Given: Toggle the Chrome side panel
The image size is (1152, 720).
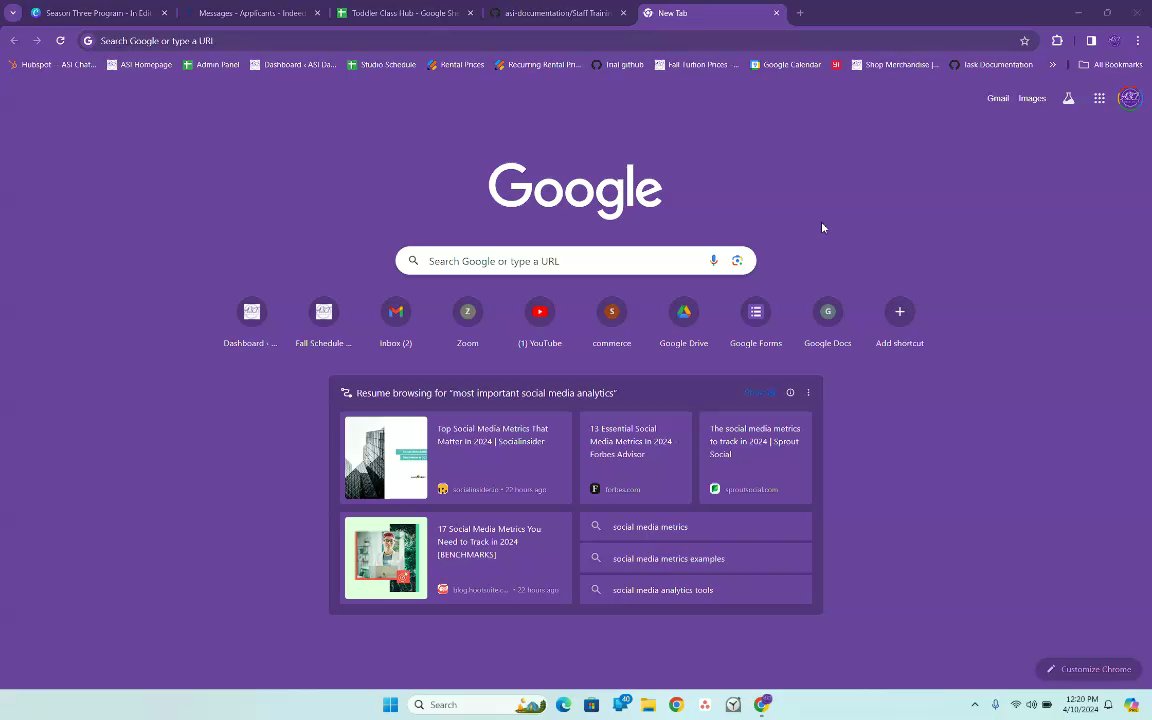Looking at the screenshot, I should [1091, 41].
